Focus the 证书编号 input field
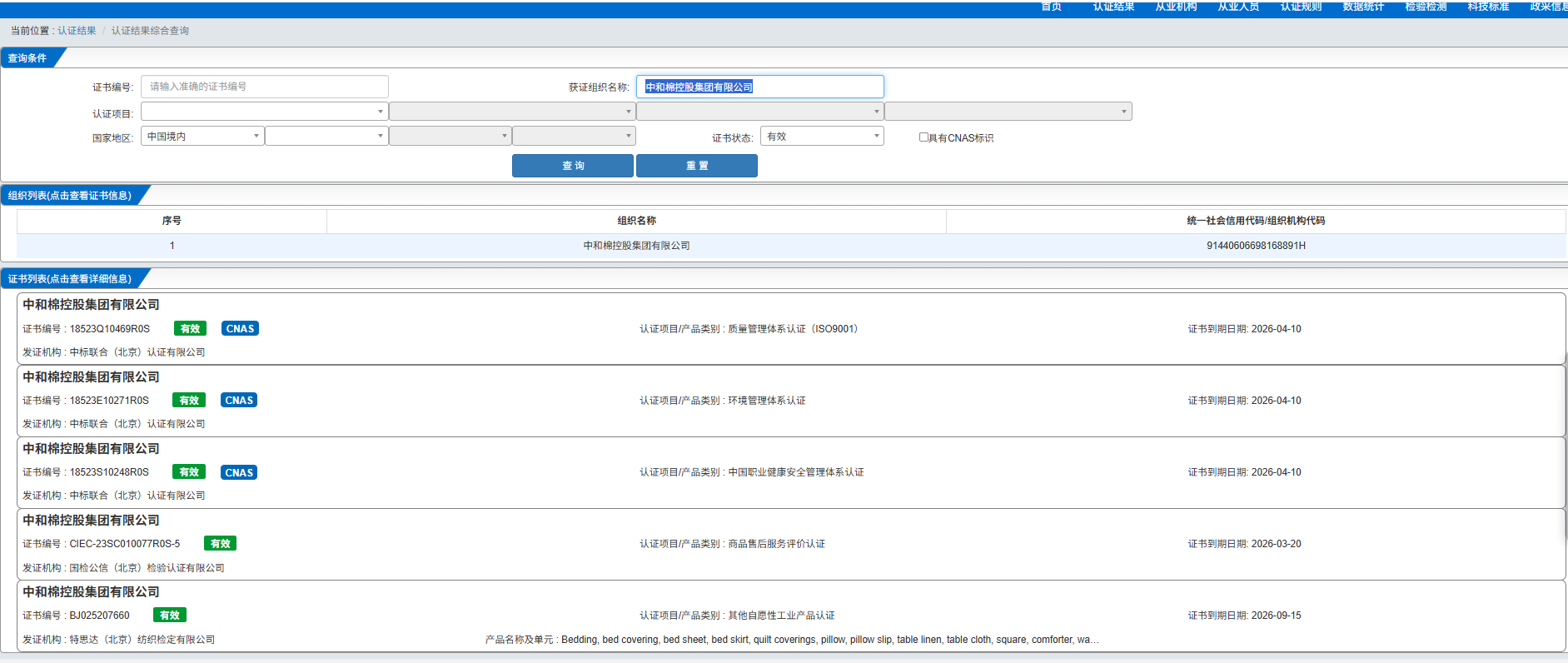Screen dimensions: 1568x663 264,87
